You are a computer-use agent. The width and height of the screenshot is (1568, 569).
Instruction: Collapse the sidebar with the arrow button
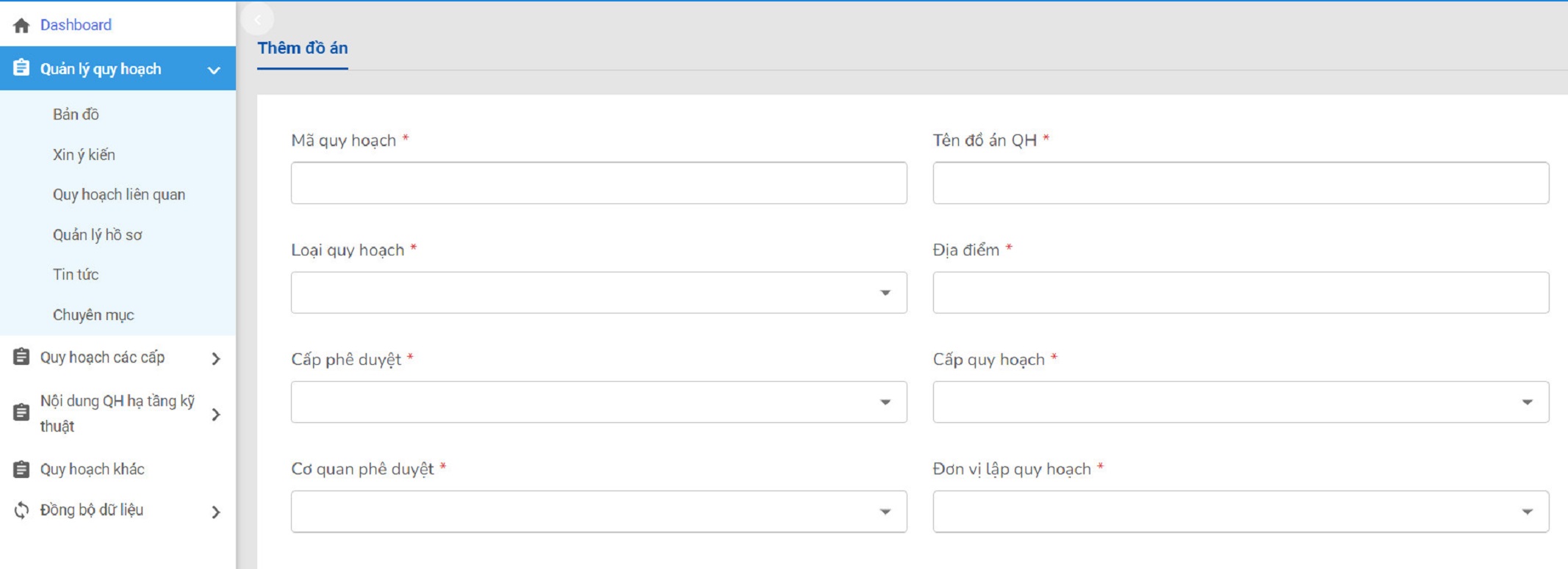pos(257,20)
